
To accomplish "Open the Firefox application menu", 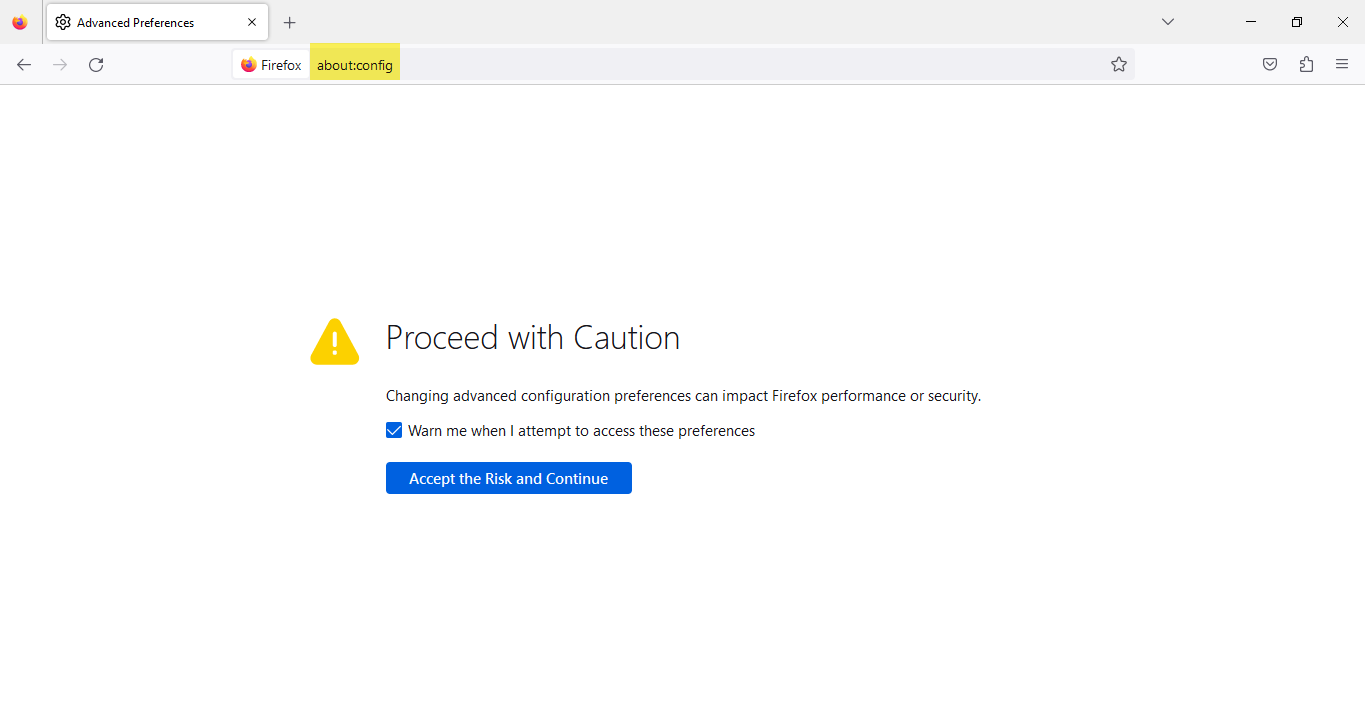I will click(1342, 65).
